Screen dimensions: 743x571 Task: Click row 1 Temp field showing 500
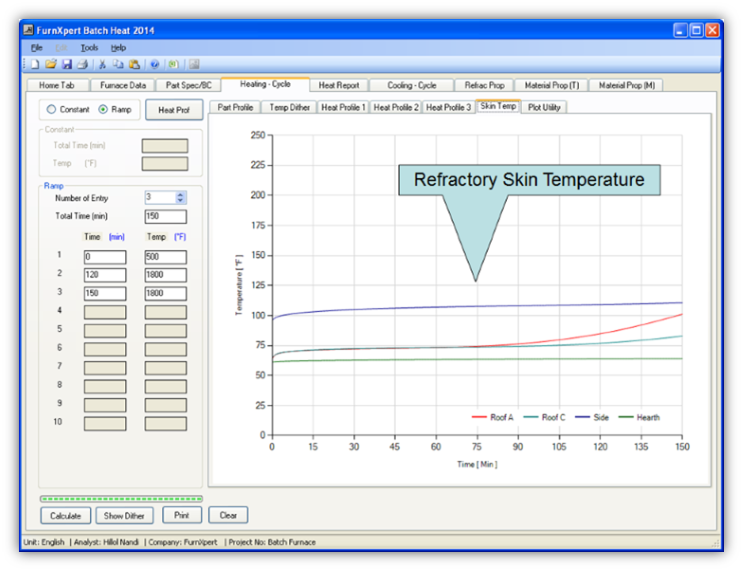click(166, 257)
